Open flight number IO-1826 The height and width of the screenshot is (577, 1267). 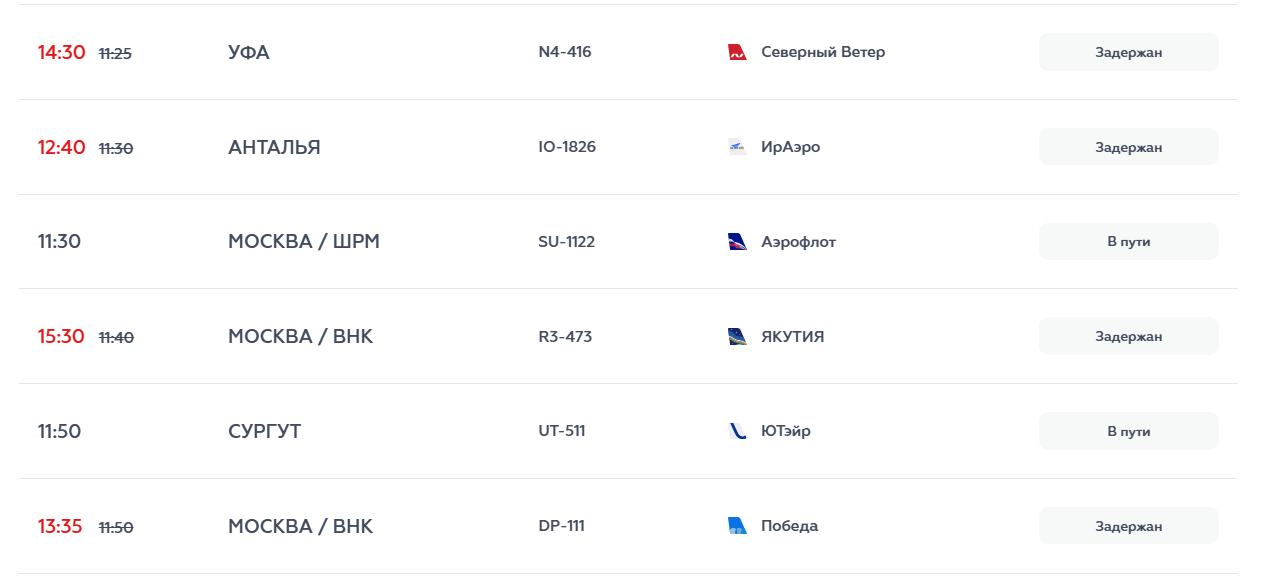pyautogui.click(x=567, y=147)
